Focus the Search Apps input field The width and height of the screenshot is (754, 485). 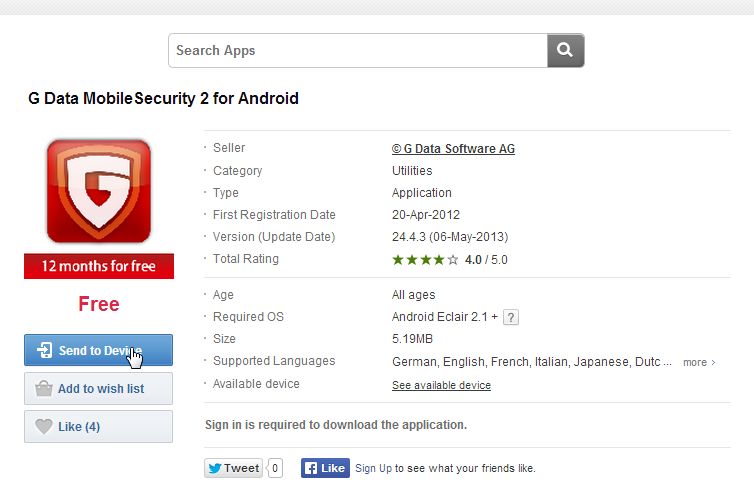tap(358, 50)
